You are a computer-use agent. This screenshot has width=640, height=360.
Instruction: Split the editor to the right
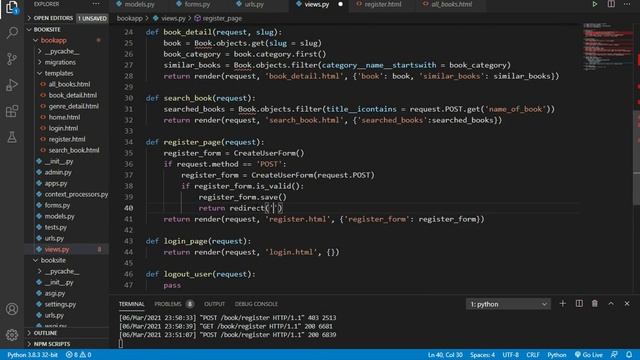coord(611,4)
